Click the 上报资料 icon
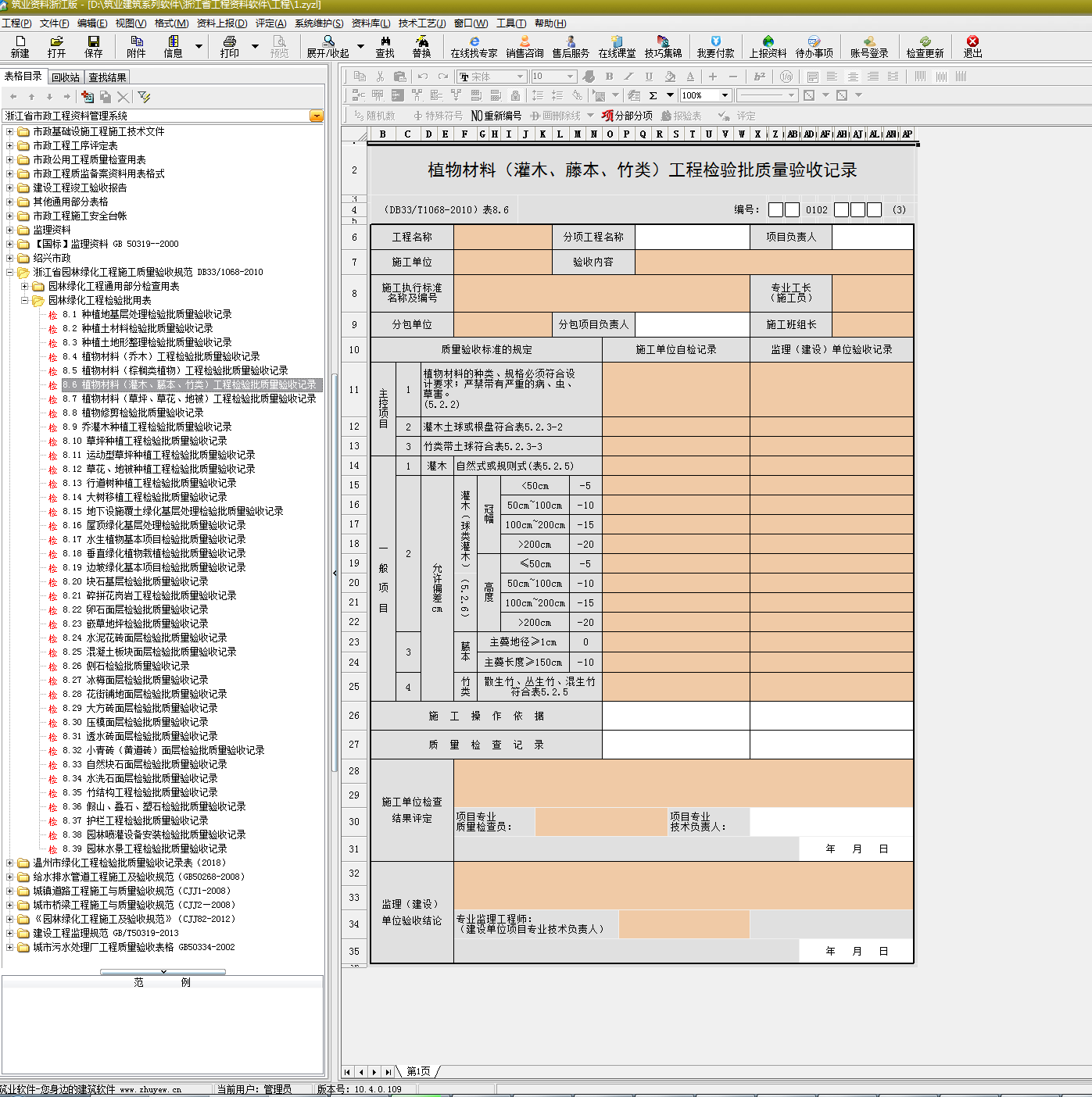The height and width of the screenshot is (1097, 1092). tap(768, 46)
